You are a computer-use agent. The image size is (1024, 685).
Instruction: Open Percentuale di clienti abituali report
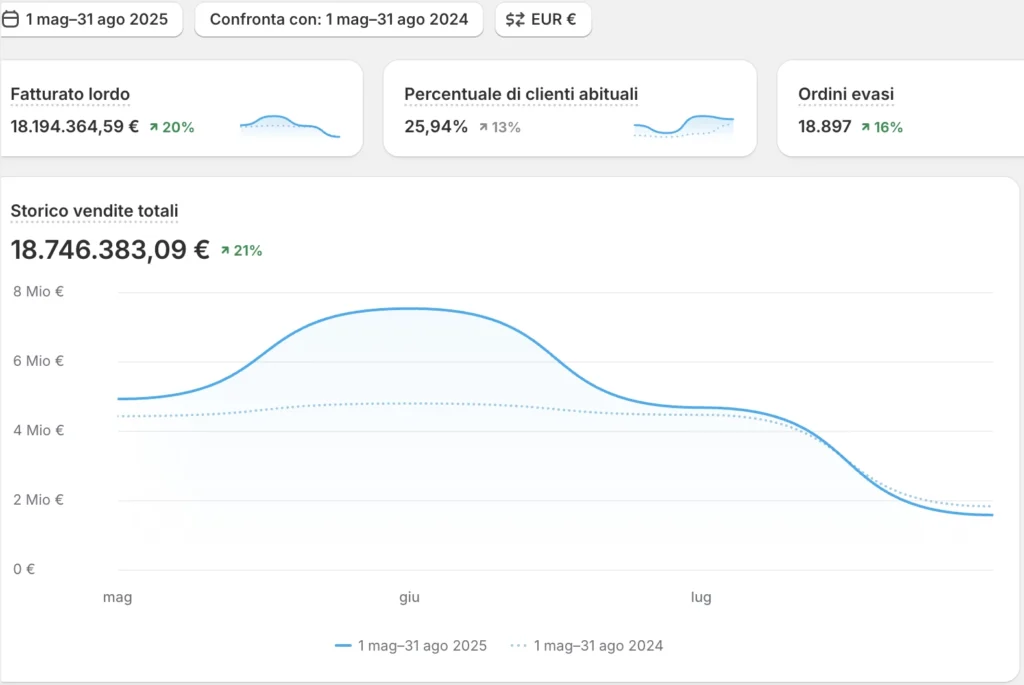click(521, 95)
